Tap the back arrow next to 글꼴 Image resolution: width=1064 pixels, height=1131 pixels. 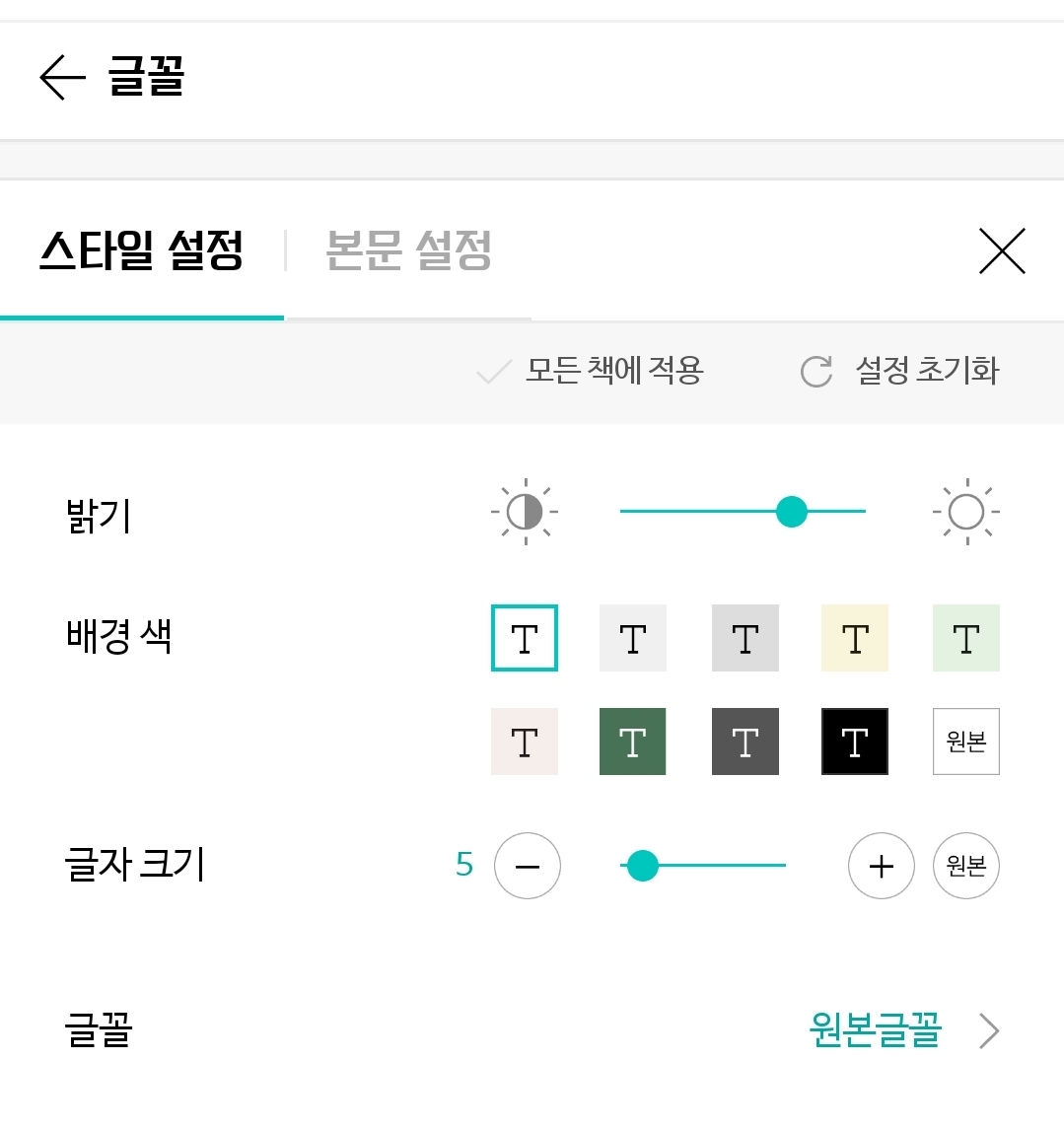62,77
